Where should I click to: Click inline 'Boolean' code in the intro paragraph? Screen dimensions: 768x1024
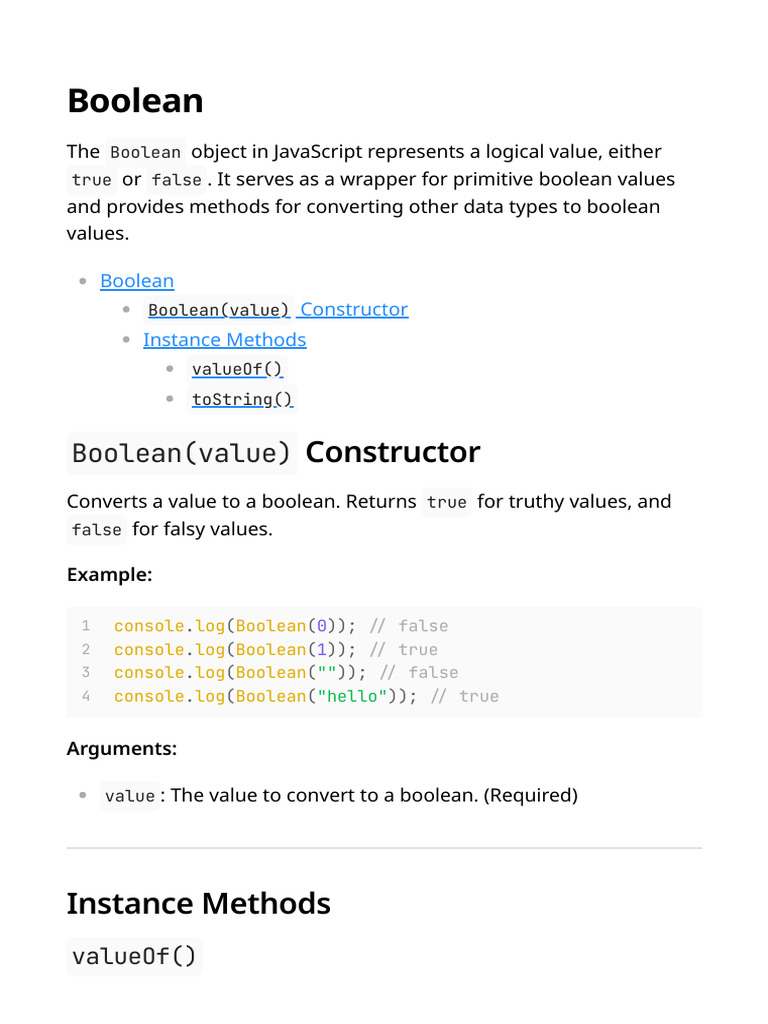tap(145, 153)
